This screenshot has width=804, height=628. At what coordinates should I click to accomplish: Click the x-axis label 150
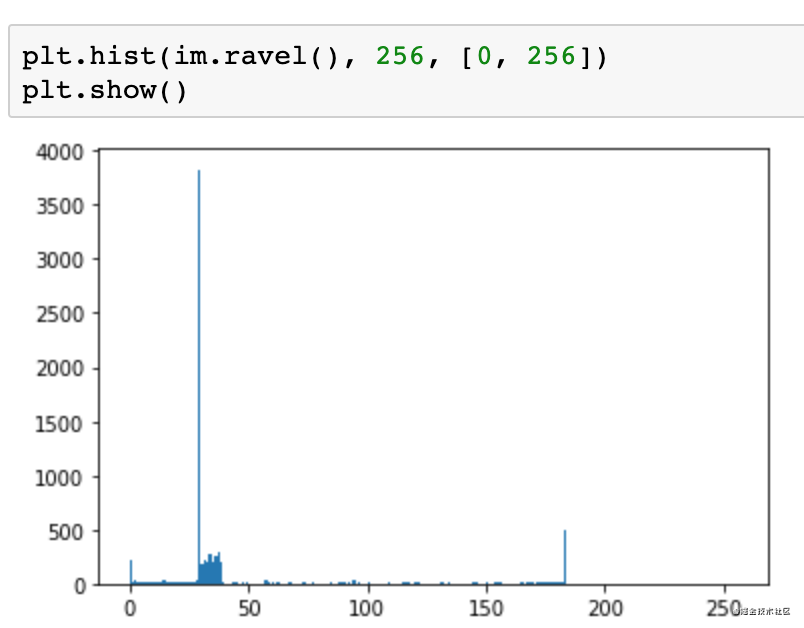[486, 609]
